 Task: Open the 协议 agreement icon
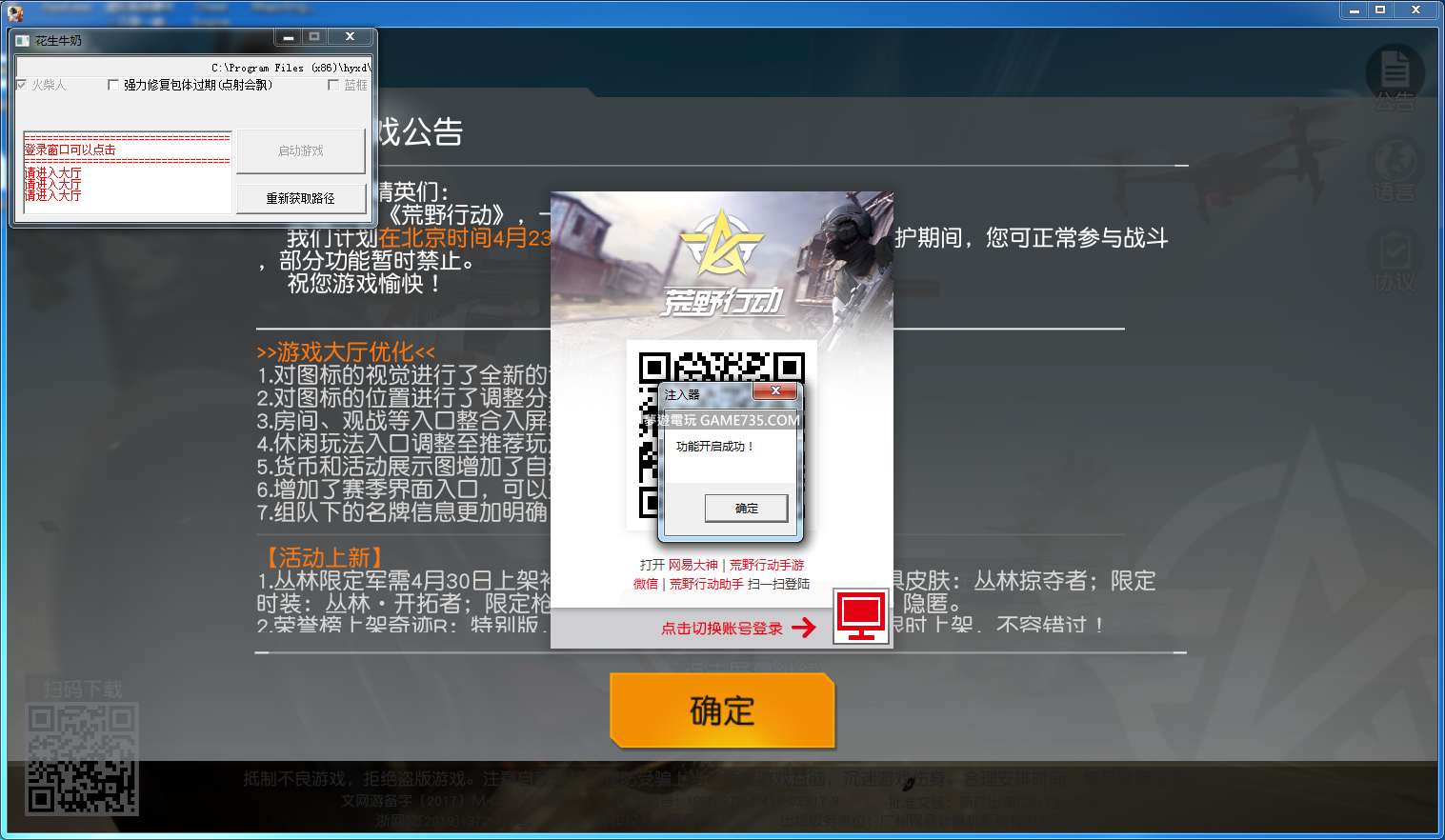pos(1395,260)
